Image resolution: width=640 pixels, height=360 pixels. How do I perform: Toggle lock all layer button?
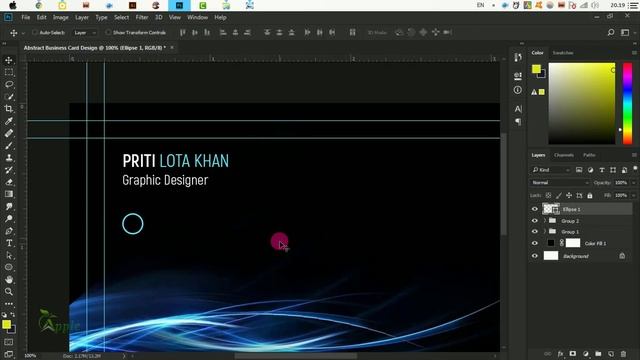point(590,196)
